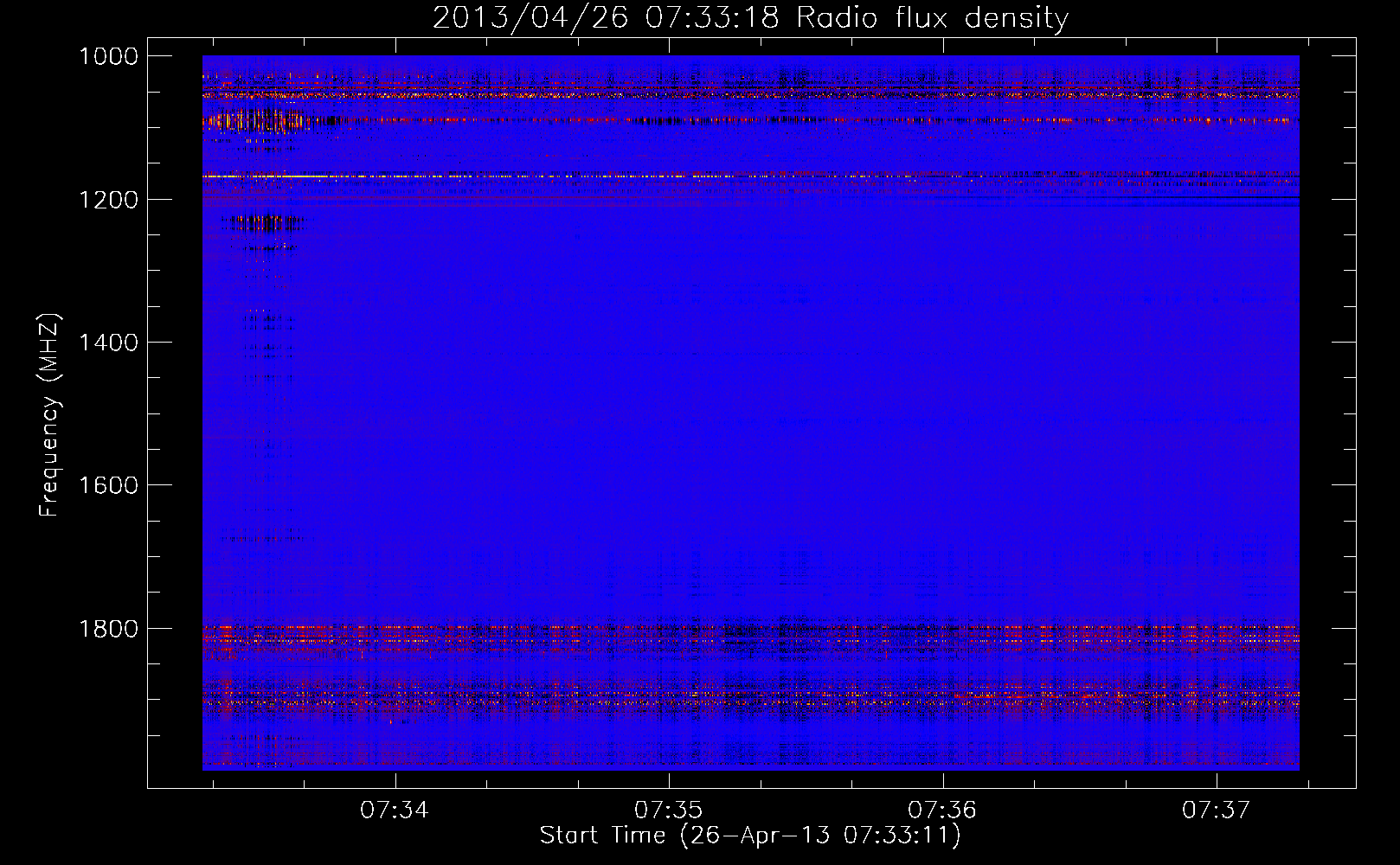The height and width of the screenshot is (865, 1400).
Task: Click the 1600 frequency tick label
Action: (x=108, y=485)
